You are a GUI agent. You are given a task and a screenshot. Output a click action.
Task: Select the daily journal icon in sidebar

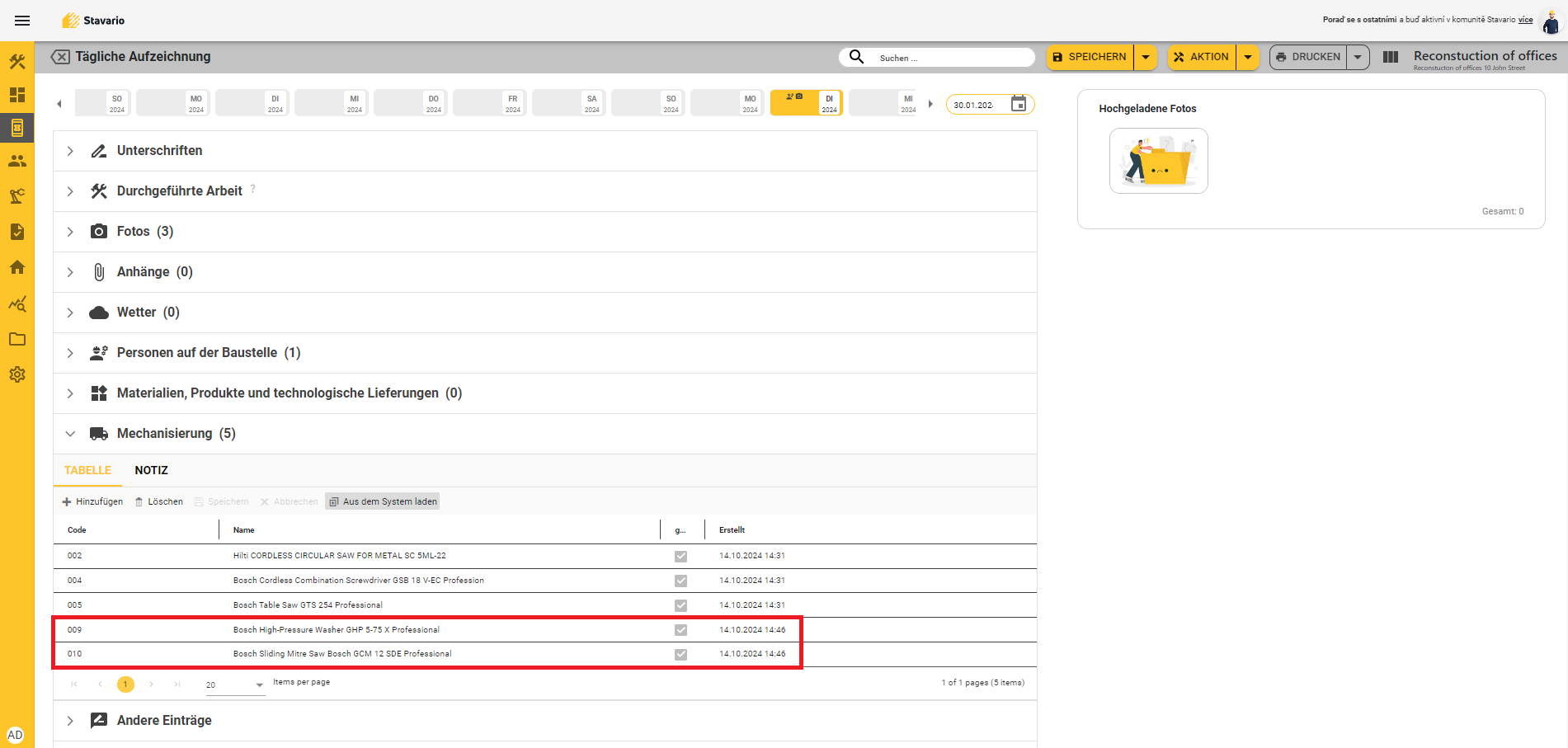tap(17, 128)
